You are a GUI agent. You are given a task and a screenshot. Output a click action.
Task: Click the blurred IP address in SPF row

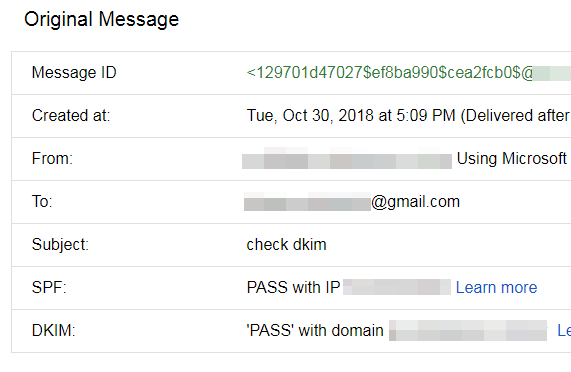click(x=397, y=287)
